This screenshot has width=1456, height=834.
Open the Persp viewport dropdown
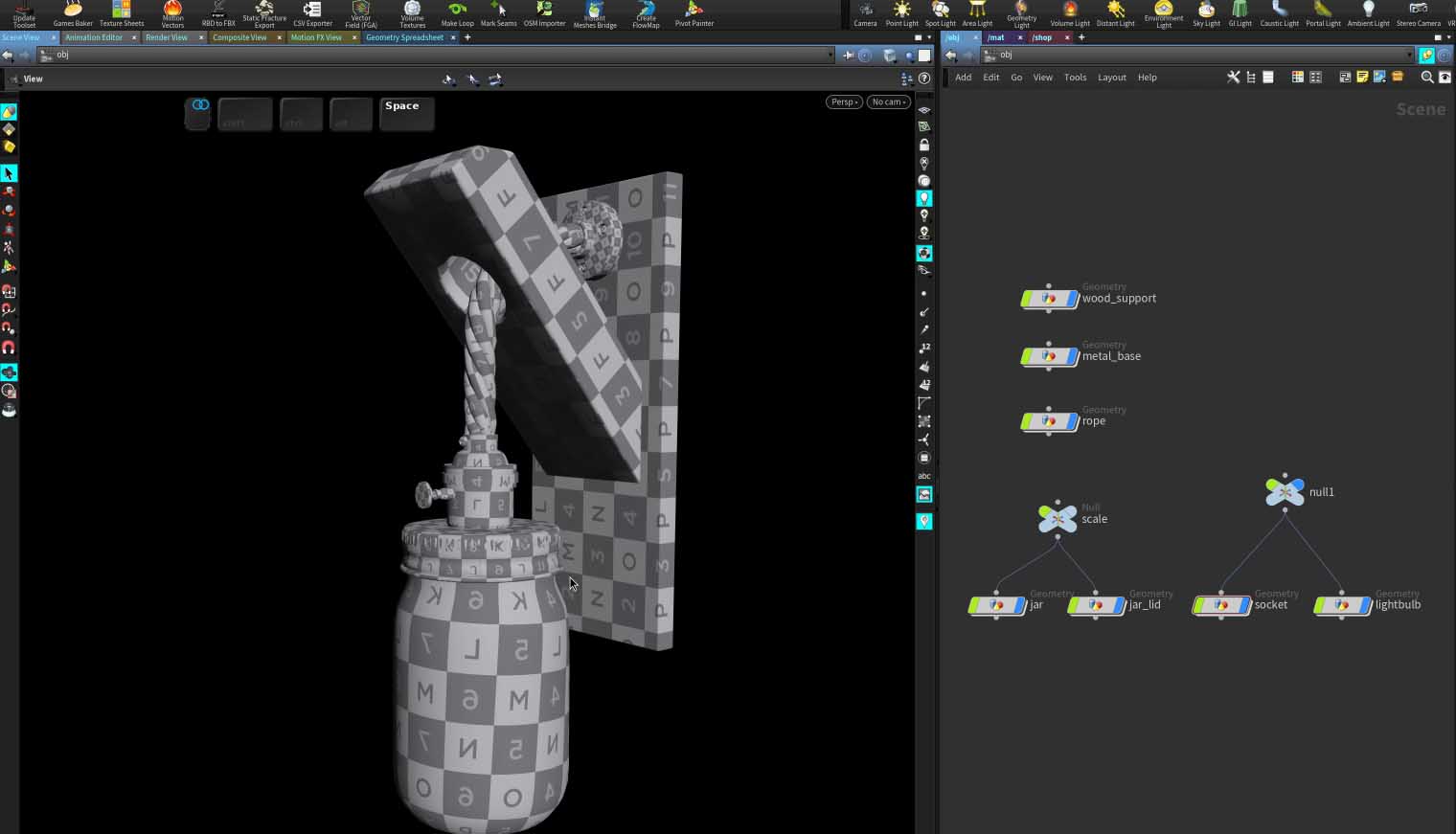pos(844,102)
